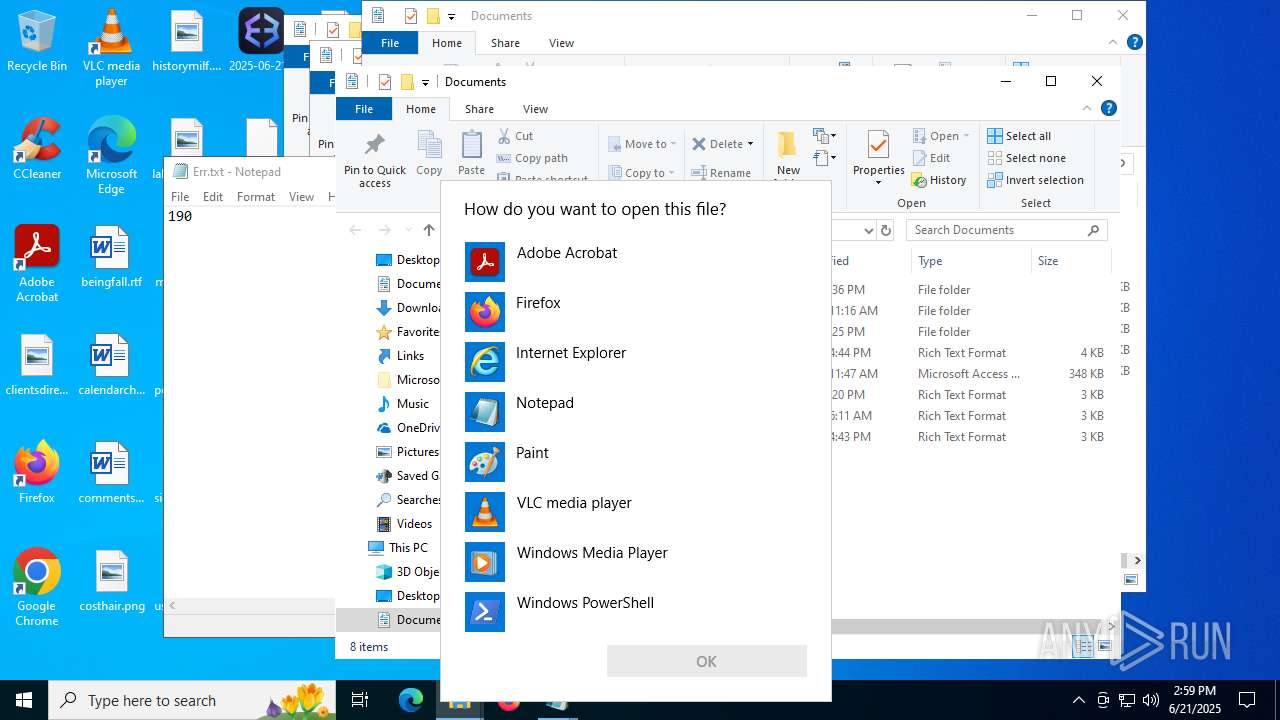
Task: Click the disabled OK button in dialog
Action: point(706,661)
